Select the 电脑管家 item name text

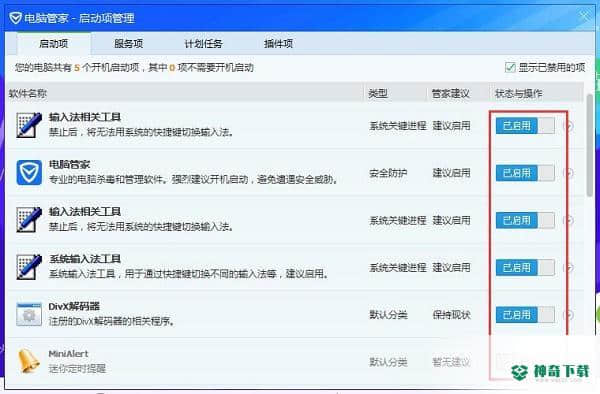point(69,164)
